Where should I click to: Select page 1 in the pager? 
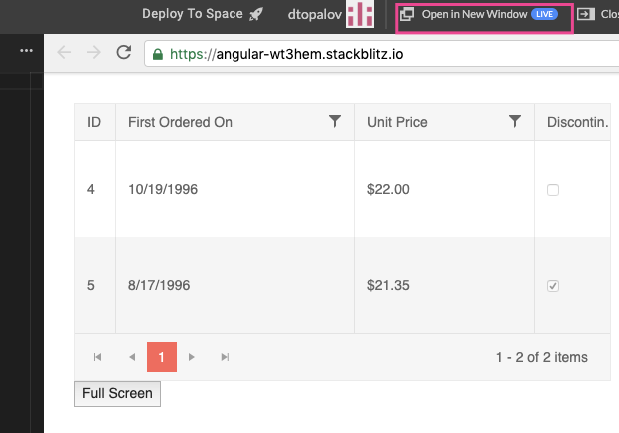pos(162,357)
